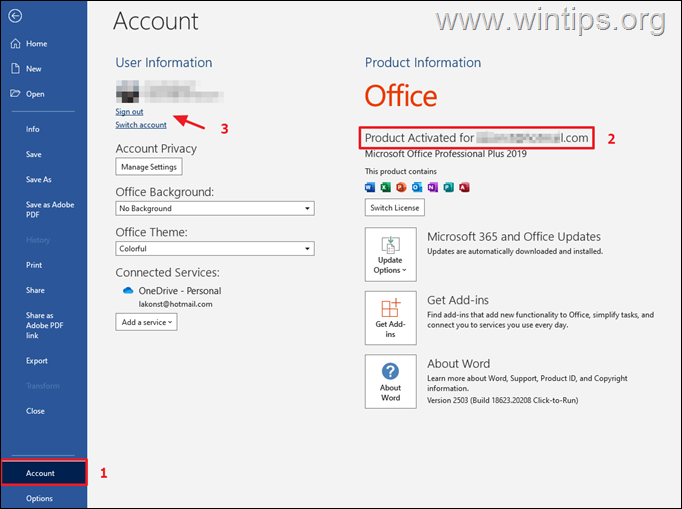Image resolution: width=682 pixels, height=509 pixels.
Task: Click the Outlook app icon
Action: (417, 187)
